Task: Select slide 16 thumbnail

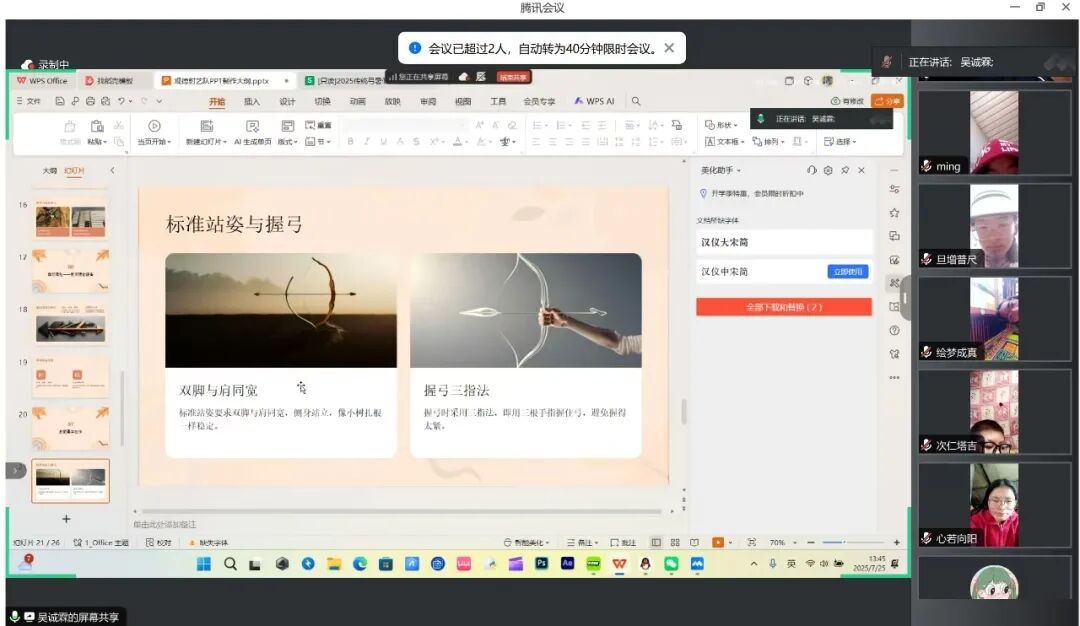Action: (70, 220)
